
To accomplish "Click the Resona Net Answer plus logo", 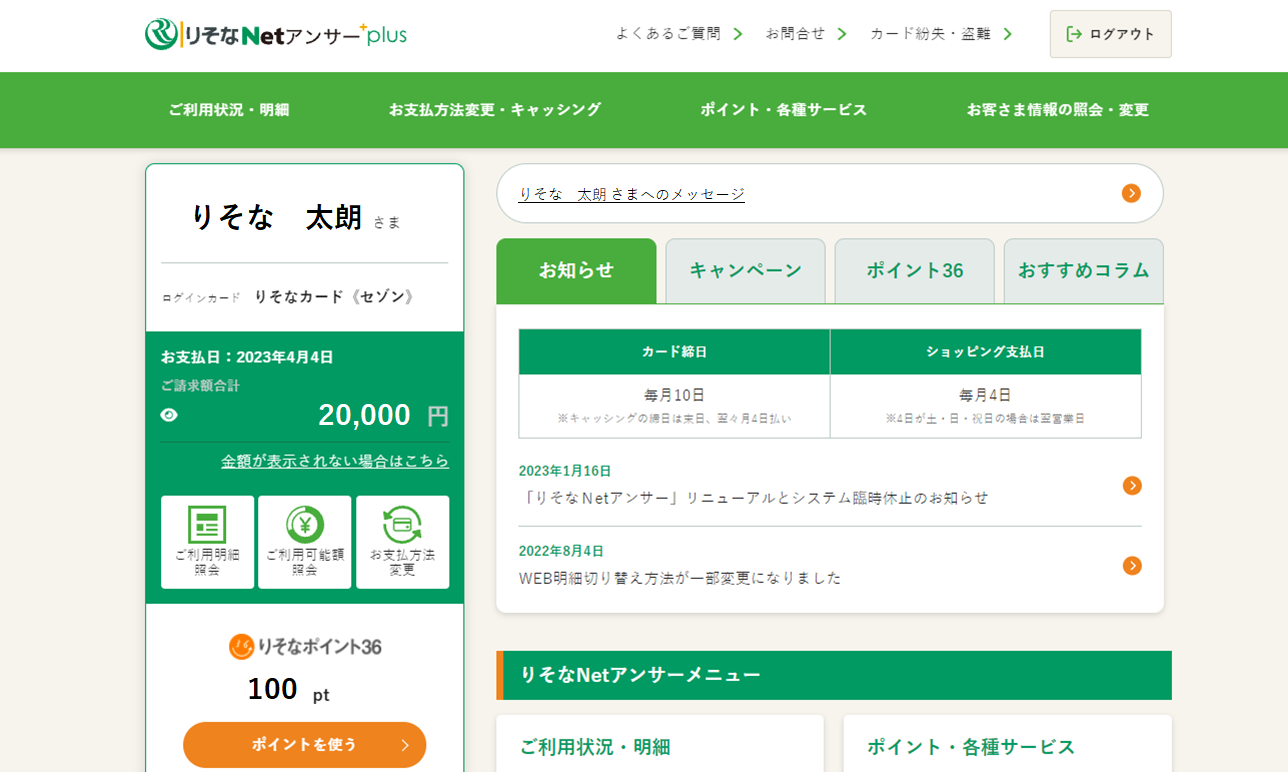I will pos(276,34).
